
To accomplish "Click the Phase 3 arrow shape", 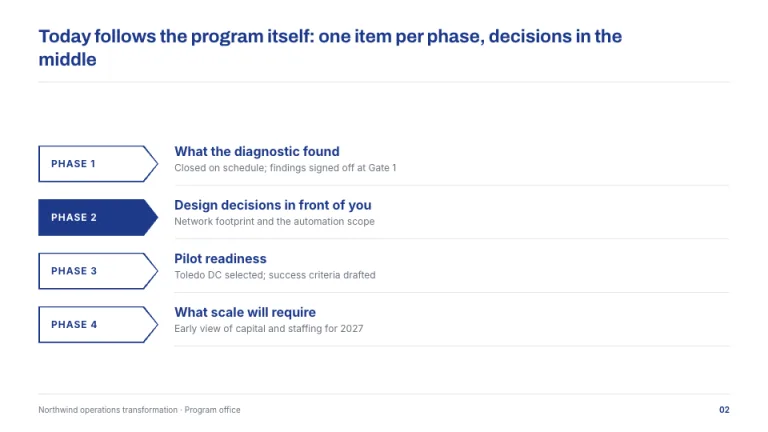I will 98,271.
